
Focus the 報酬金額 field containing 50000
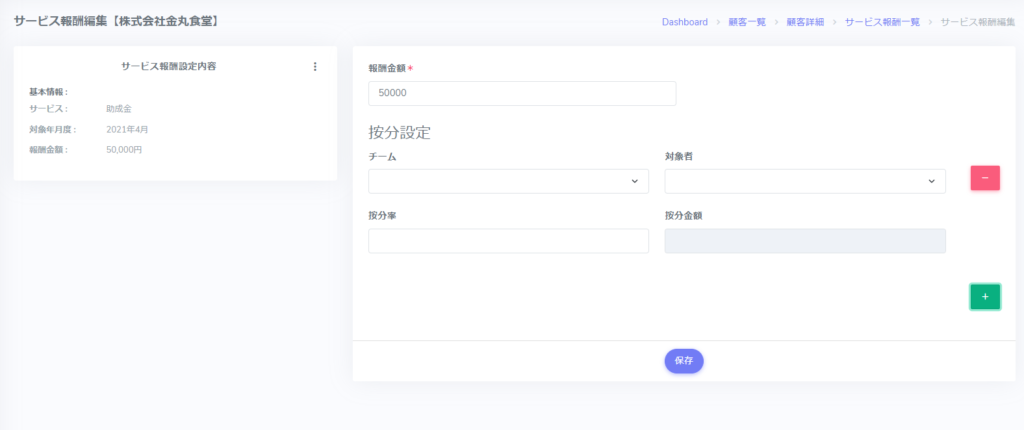pyautogui.click(x=522, y=93)
